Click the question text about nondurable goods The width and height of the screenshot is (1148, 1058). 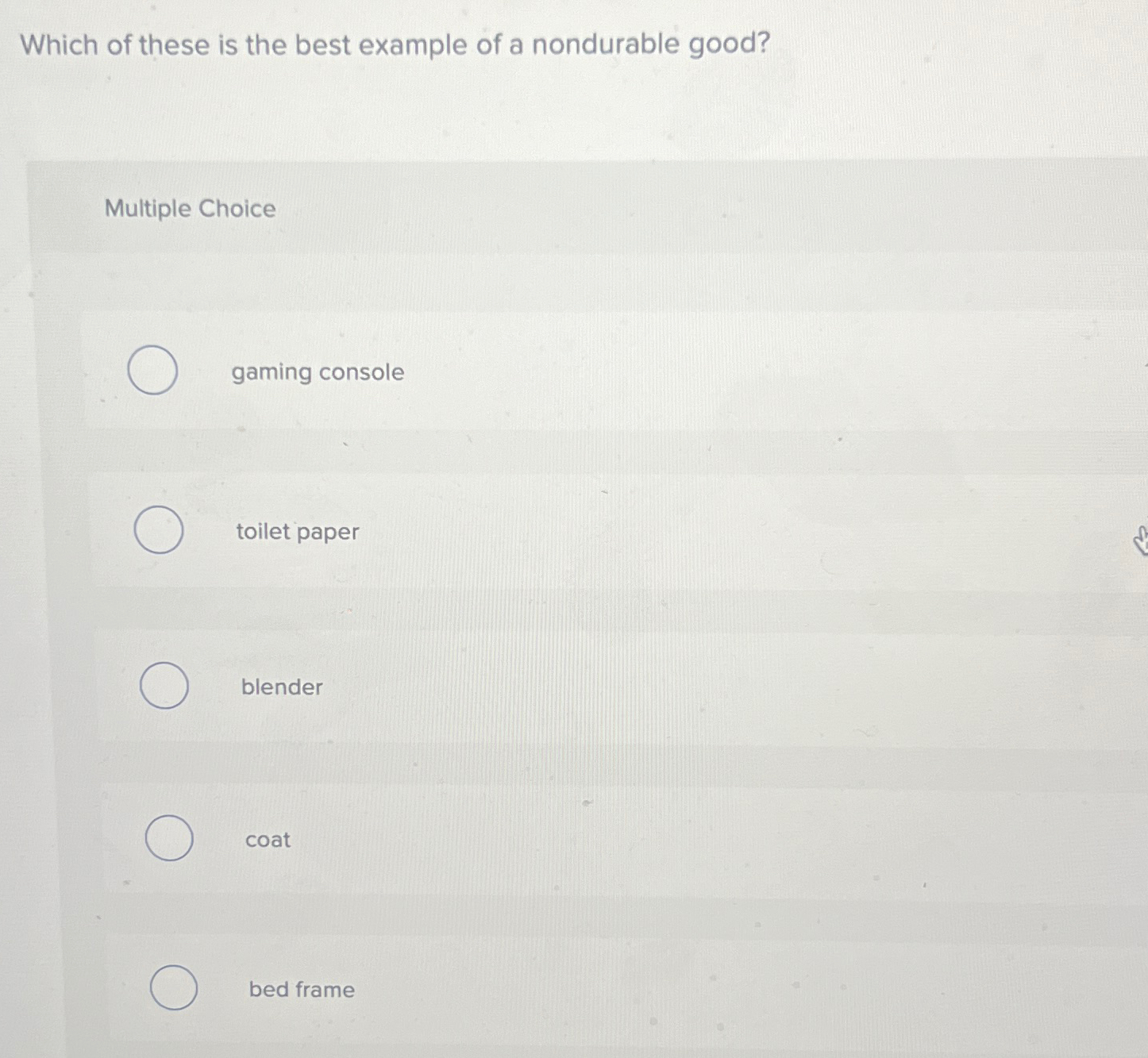395,45
